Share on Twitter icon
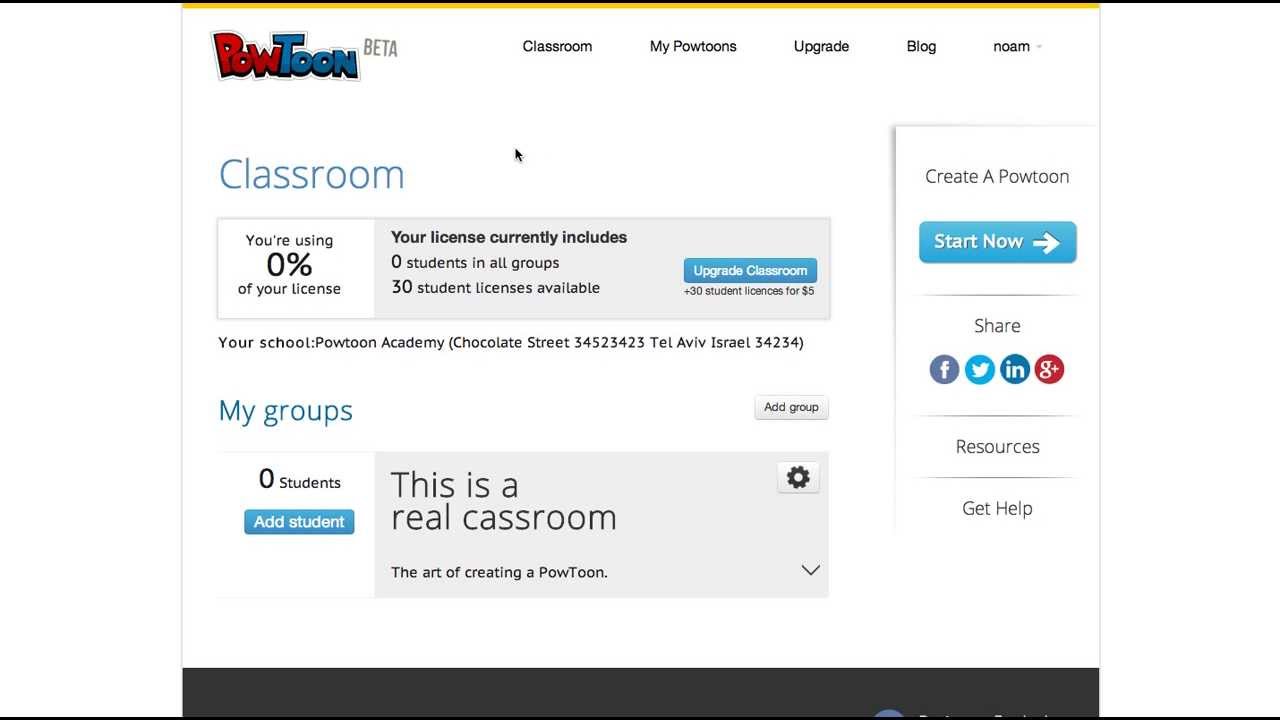The height and width of the screenshot is (720, 1280). point(980,370)
